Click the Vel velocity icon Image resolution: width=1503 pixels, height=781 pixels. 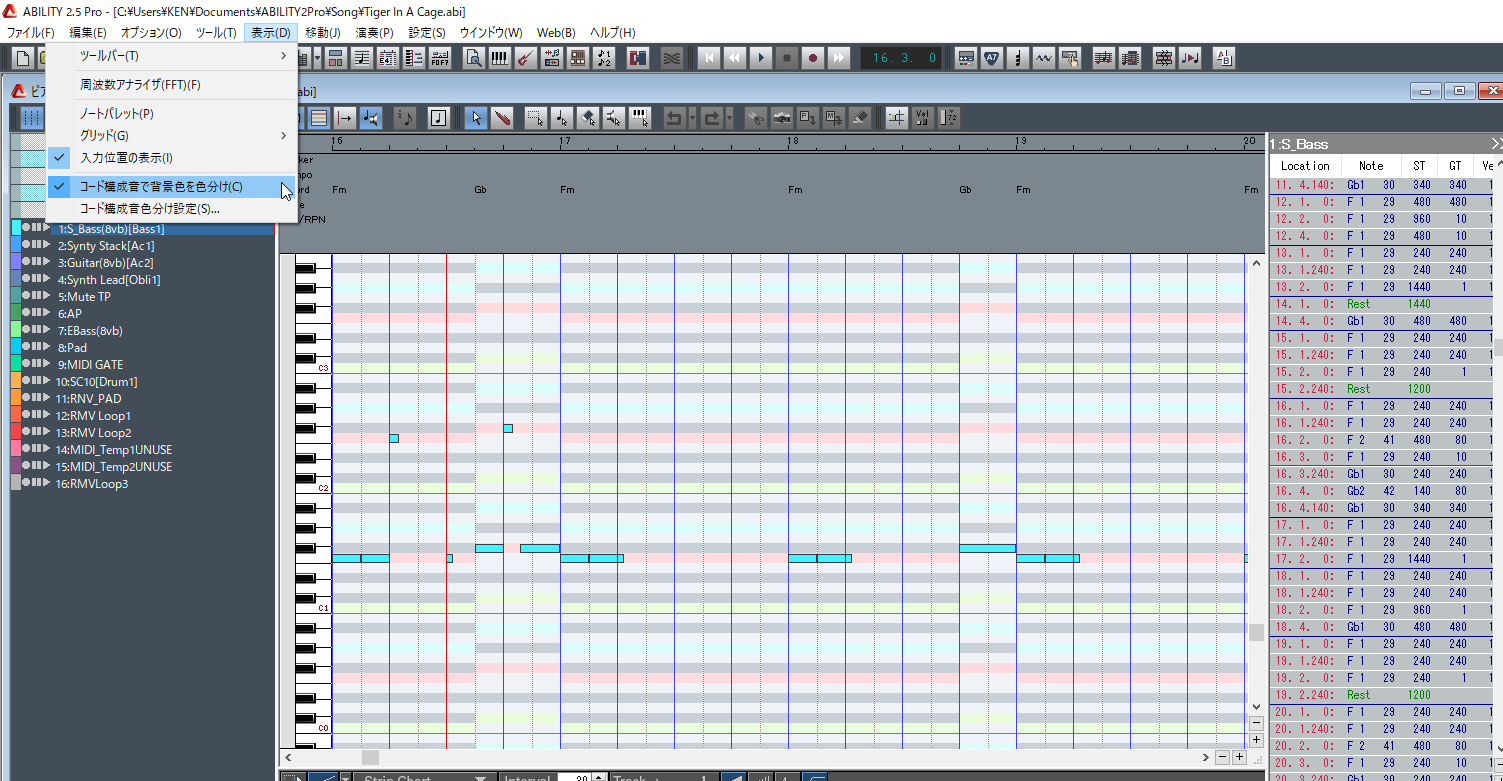[x=923, y=118]
